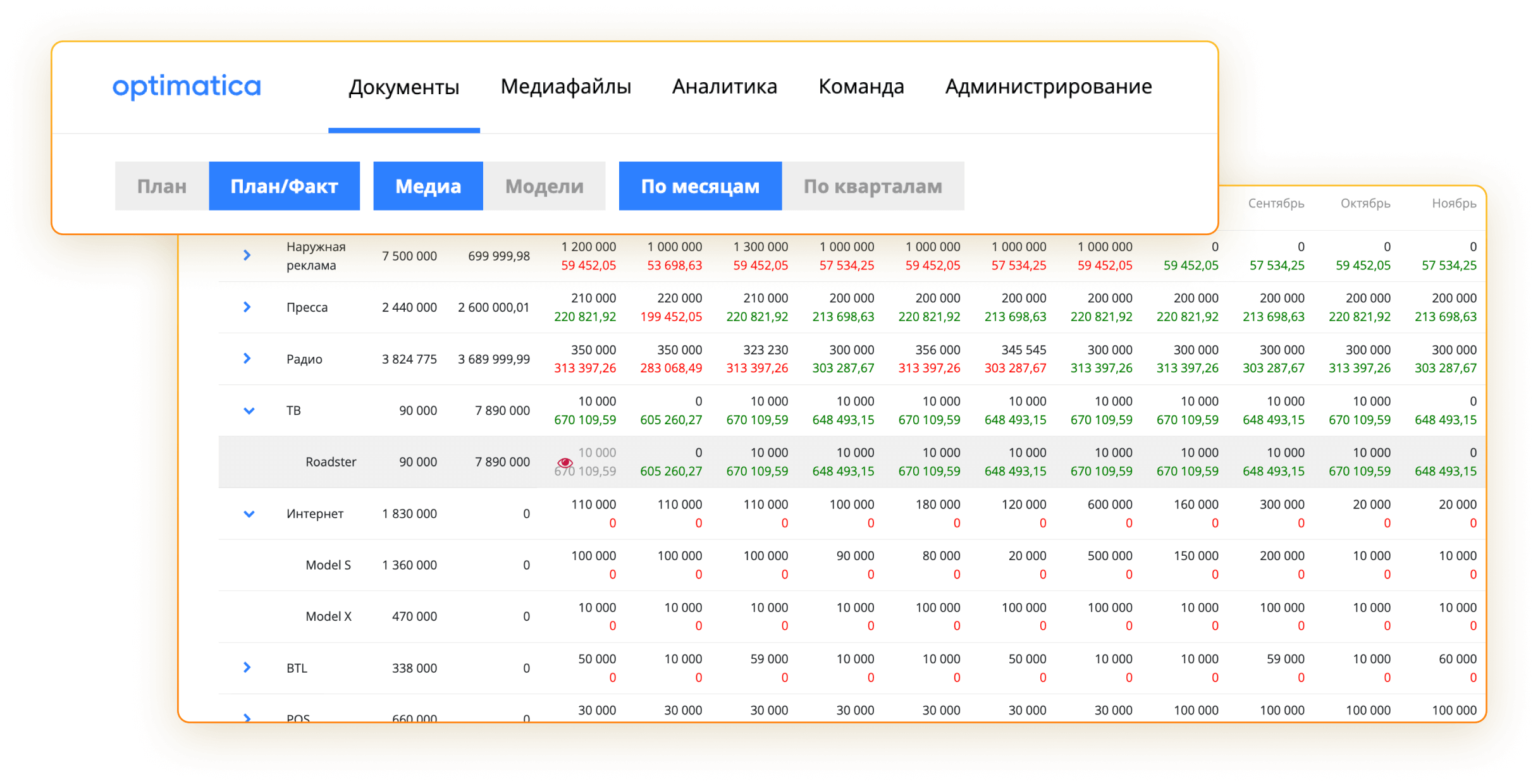
Task: Select the План/Факт toggle button
Action: coord(284,187)
